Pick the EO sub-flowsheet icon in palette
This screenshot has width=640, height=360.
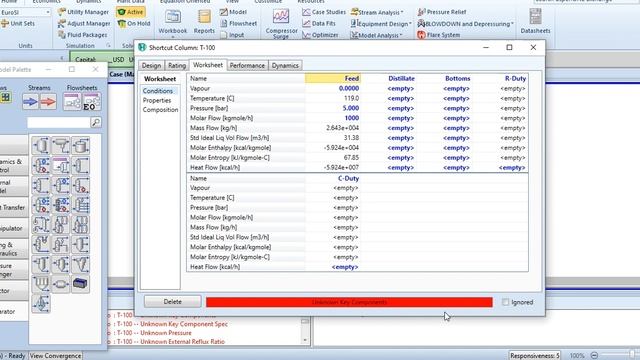[91, 102]
